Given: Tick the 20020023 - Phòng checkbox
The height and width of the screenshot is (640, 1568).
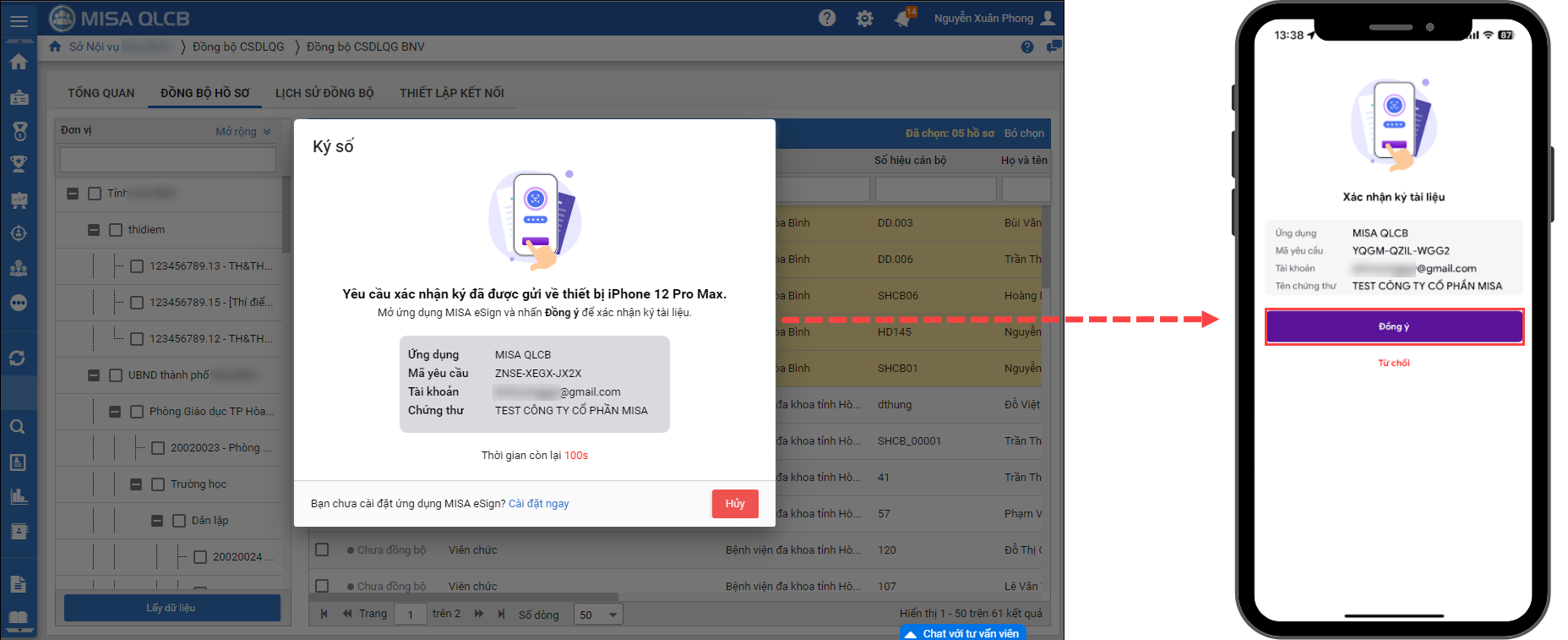Looking at the screenshot, I should pyautogui.click(x=158, y=448).
